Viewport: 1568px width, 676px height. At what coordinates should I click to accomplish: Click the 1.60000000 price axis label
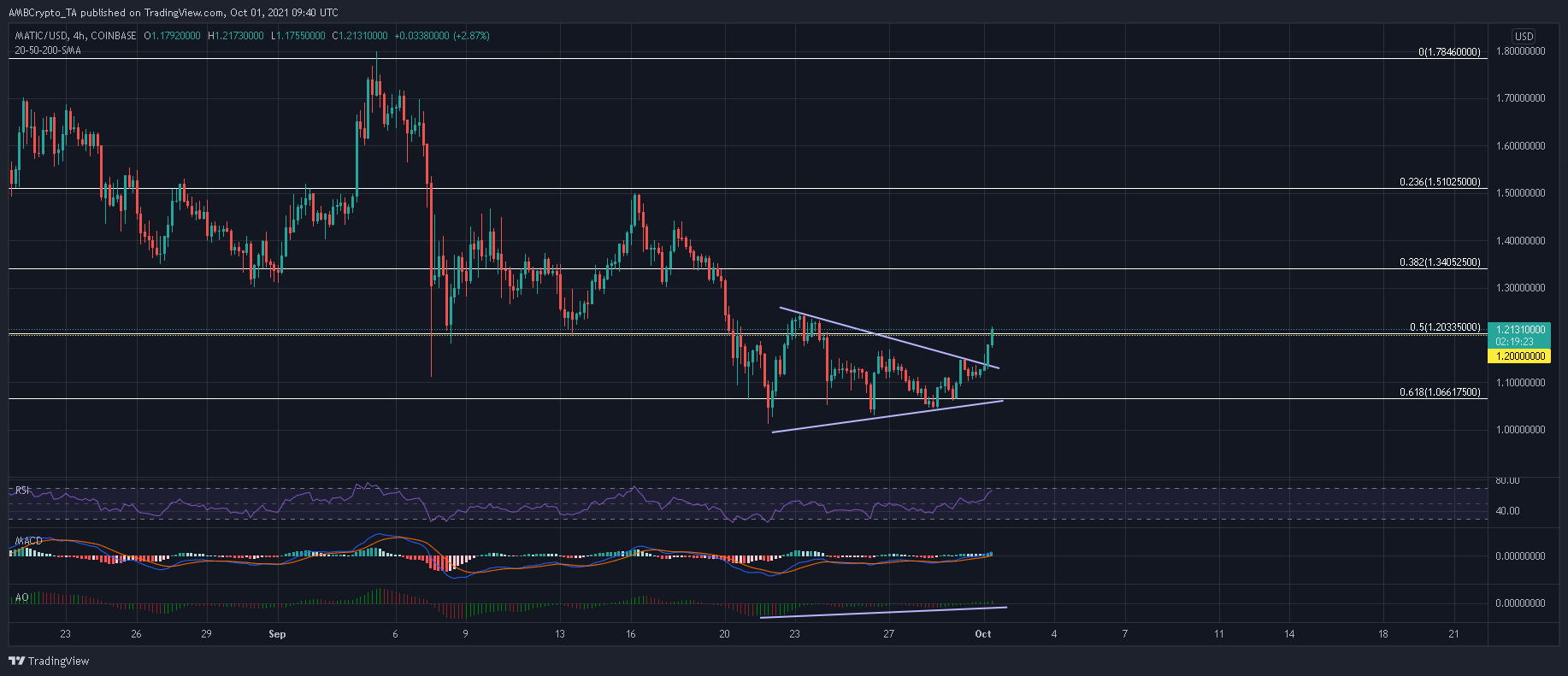click(x=1518, y=146)
